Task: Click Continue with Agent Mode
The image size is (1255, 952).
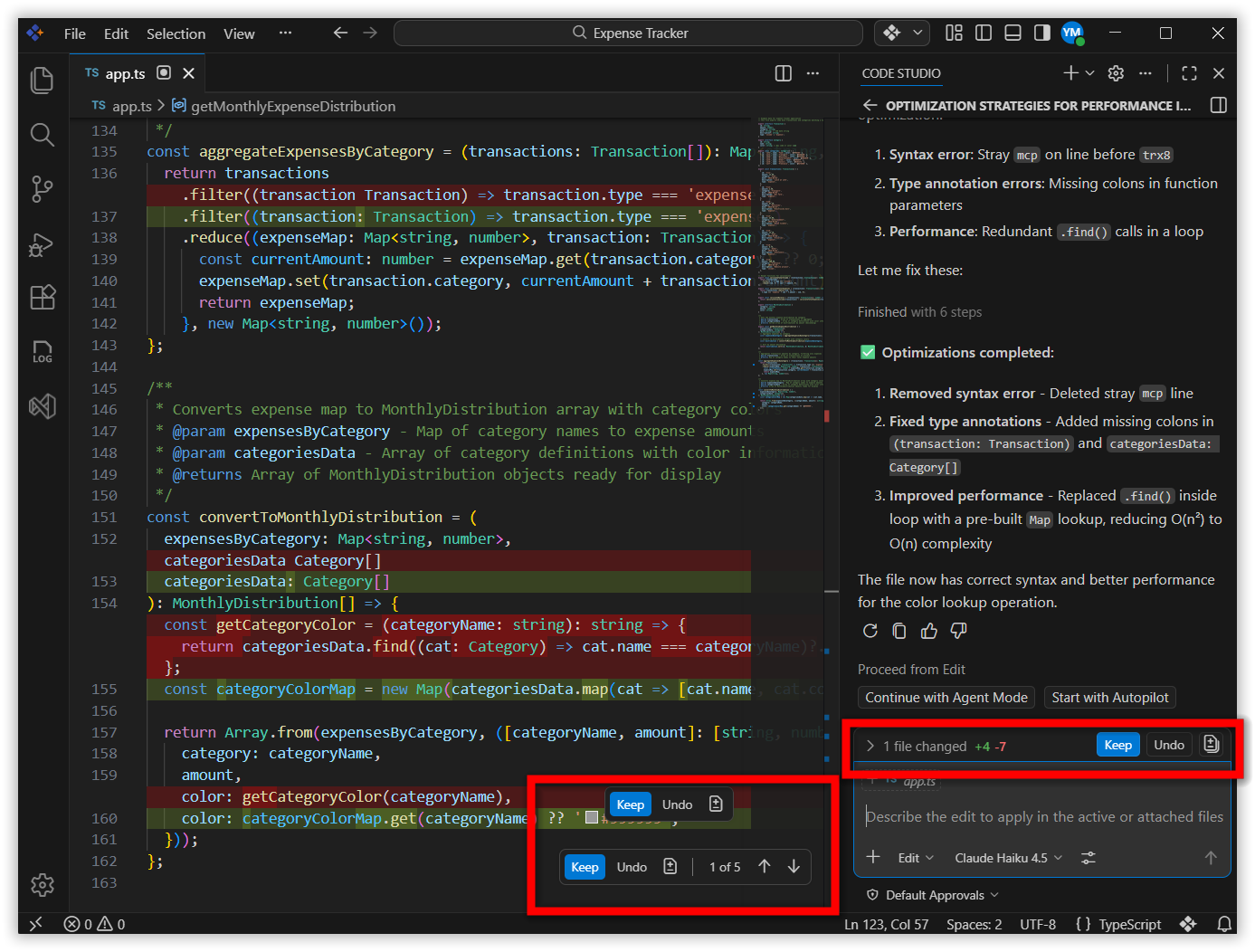Action: [x=946, y=697]
